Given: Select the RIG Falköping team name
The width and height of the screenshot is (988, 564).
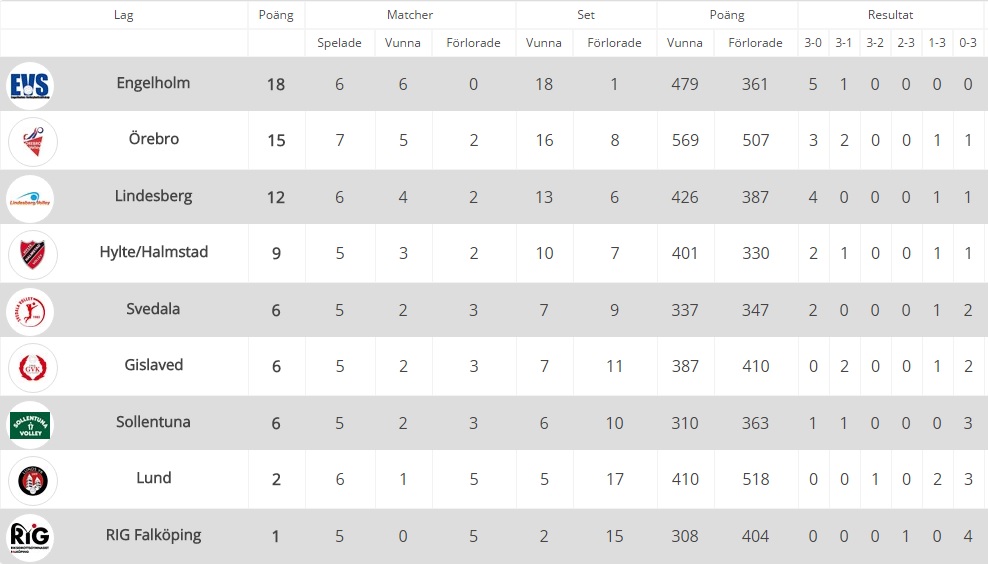Looking at the screenshot, I should coord(153,535).
